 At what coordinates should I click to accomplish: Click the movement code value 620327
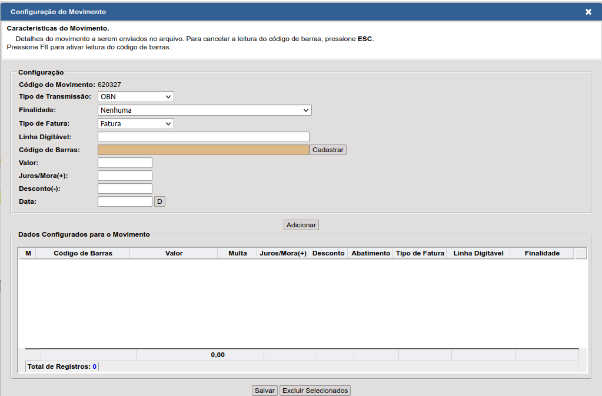109,85
